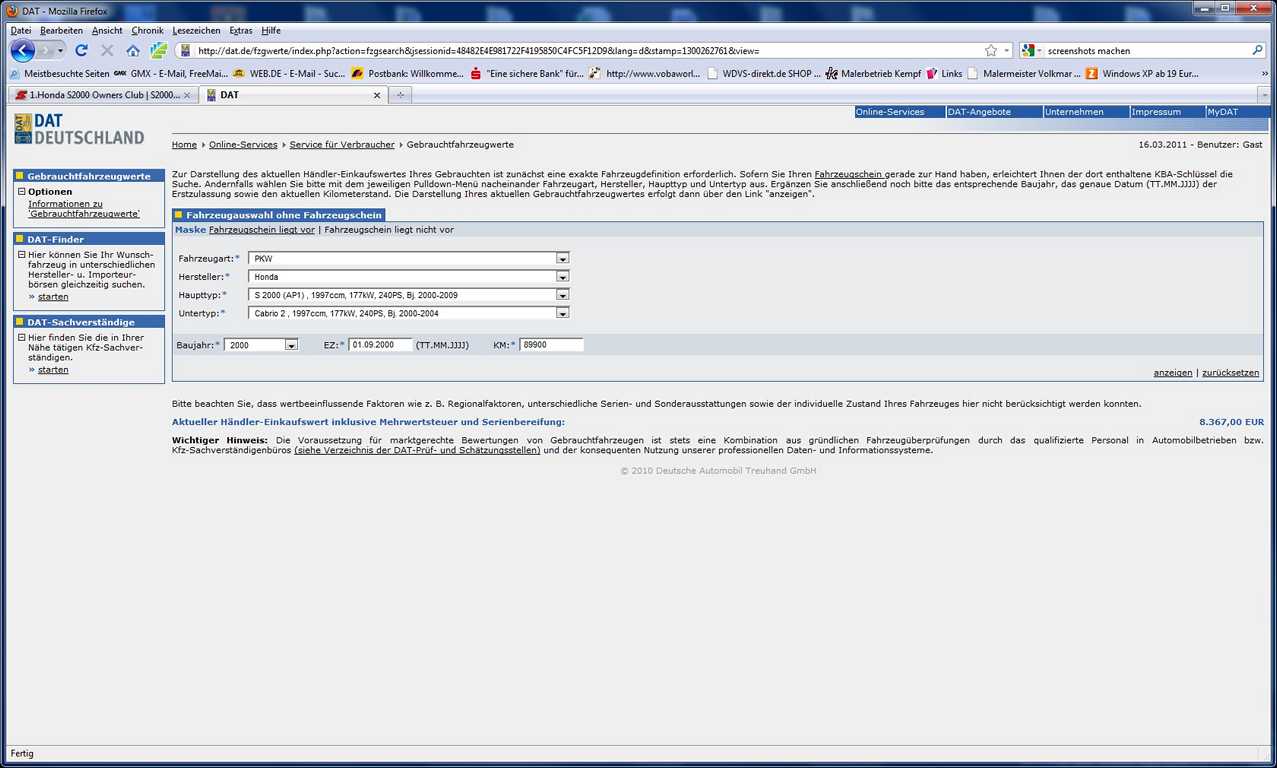Click the 'anzeigen' link

1172,373
